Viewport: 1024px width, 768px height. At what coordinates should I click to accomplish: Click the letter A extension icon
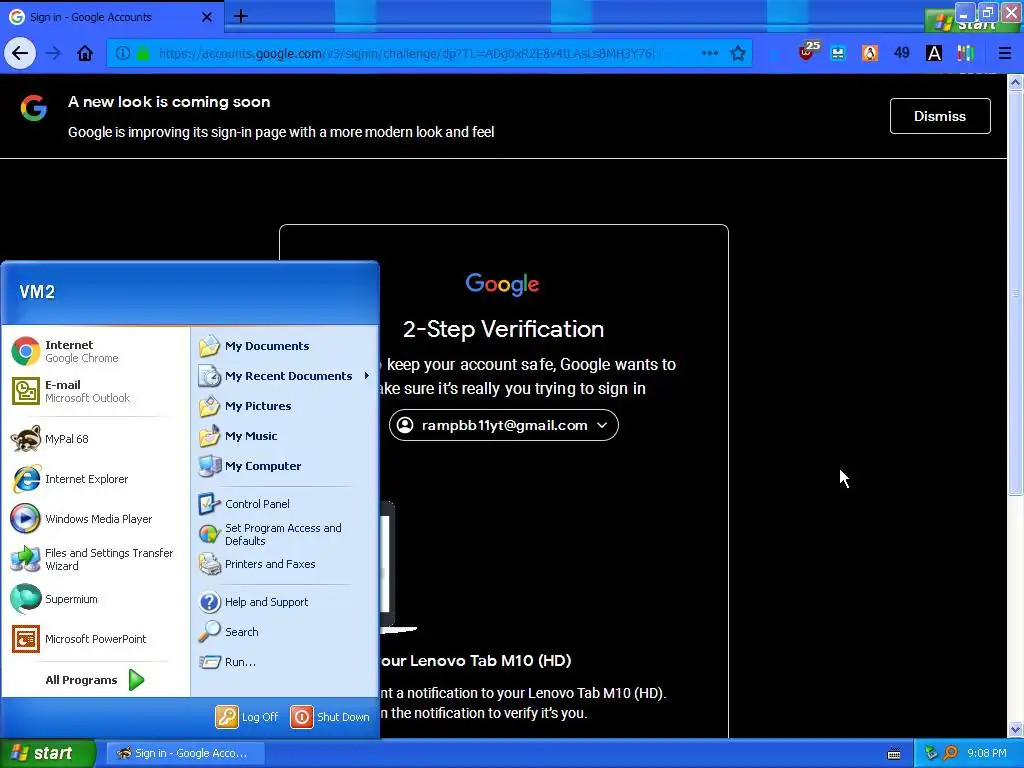(x=934, y=53)
